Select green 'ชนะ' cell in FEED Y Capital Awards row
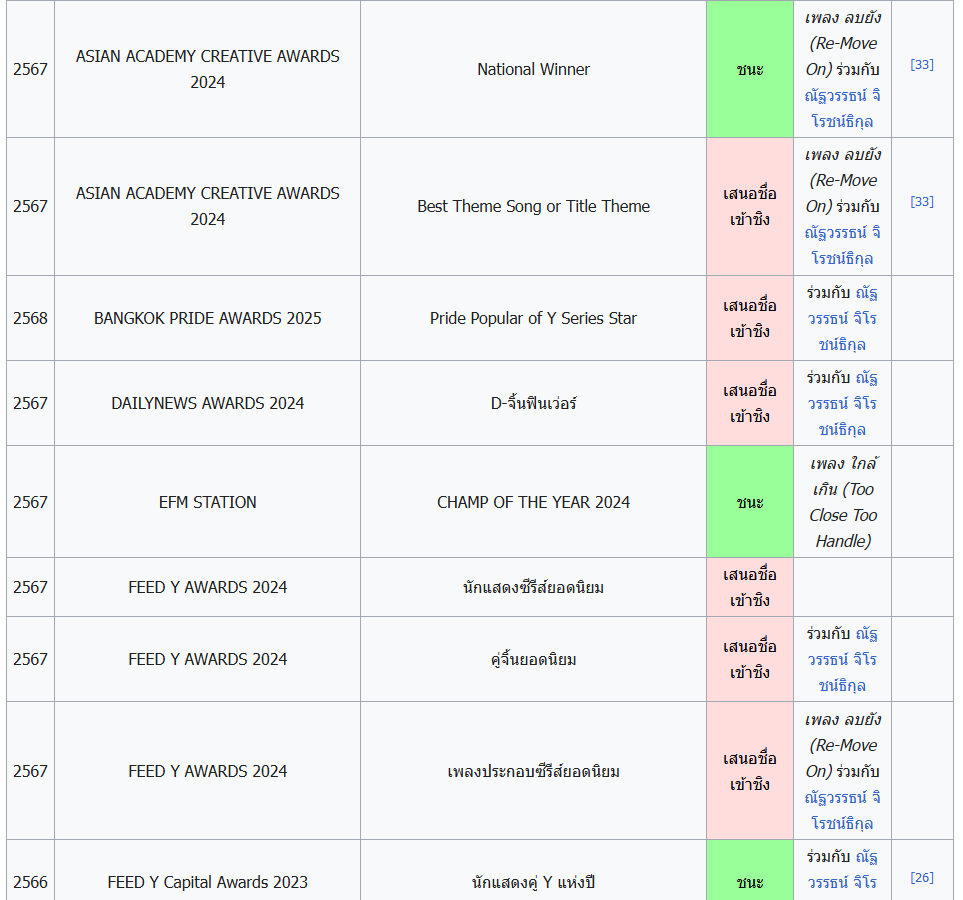 [x=750, y=871]
